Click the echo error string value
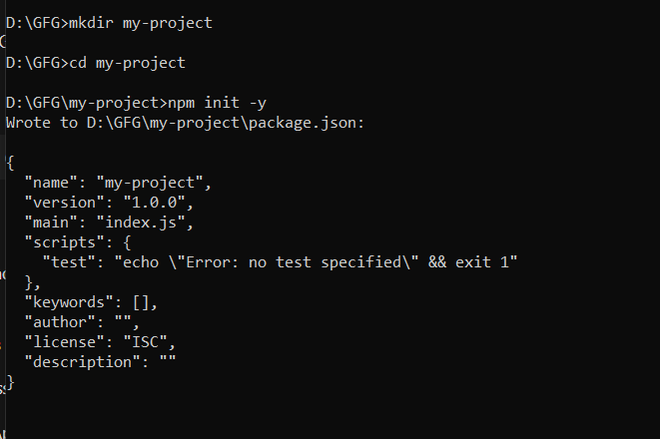Screen dimensions: 660x439 tap(316, 262)
